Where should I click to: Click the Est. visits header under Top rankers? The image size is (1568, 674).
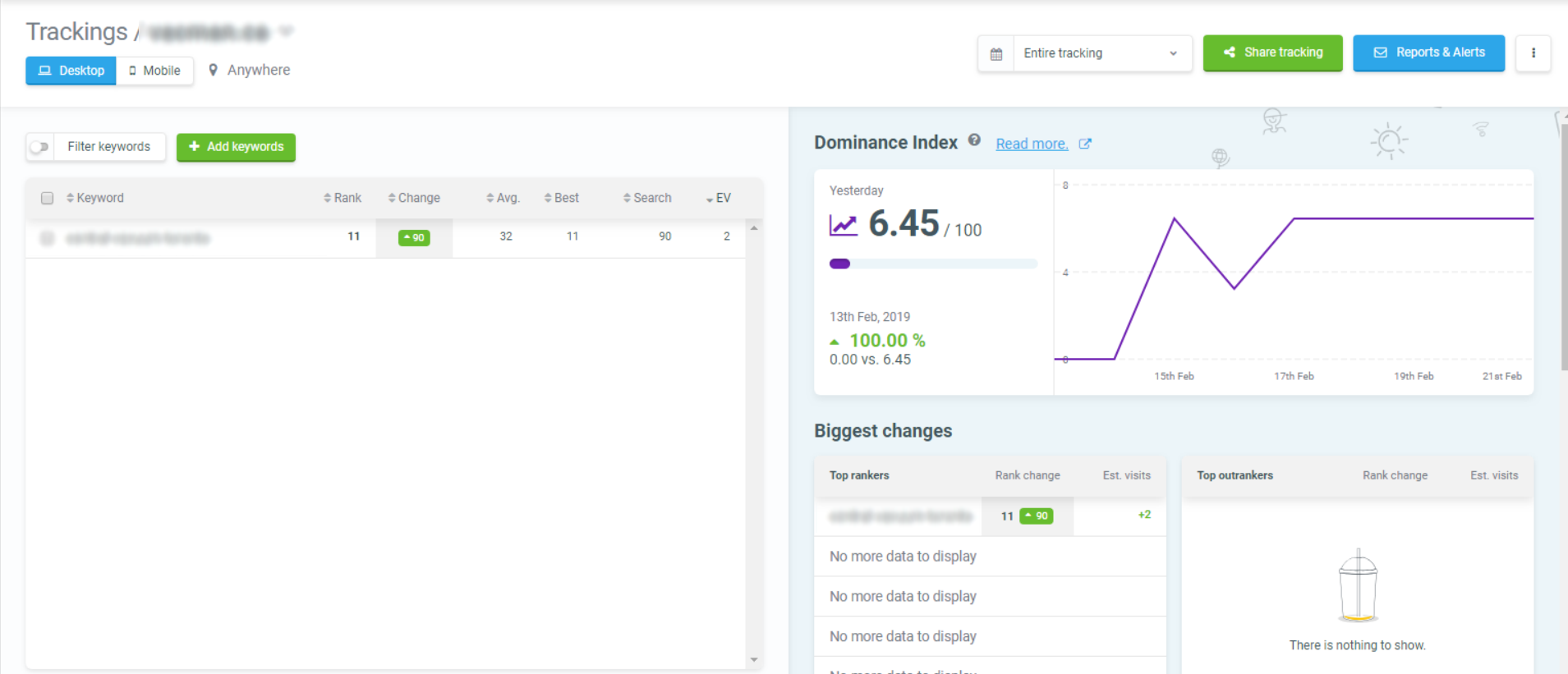1126,475
